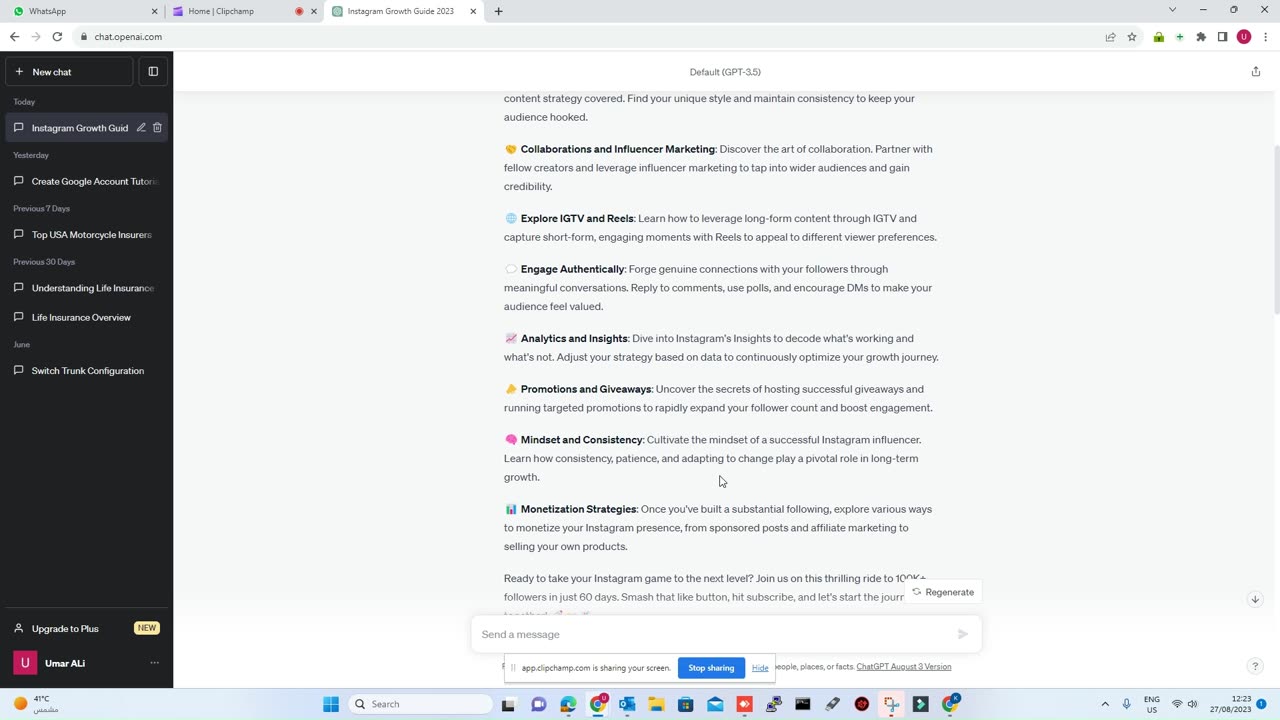Open the Create Google Account Tutorial chat
The height and width of the screenshot is (720, 1280).
[86, 181]
